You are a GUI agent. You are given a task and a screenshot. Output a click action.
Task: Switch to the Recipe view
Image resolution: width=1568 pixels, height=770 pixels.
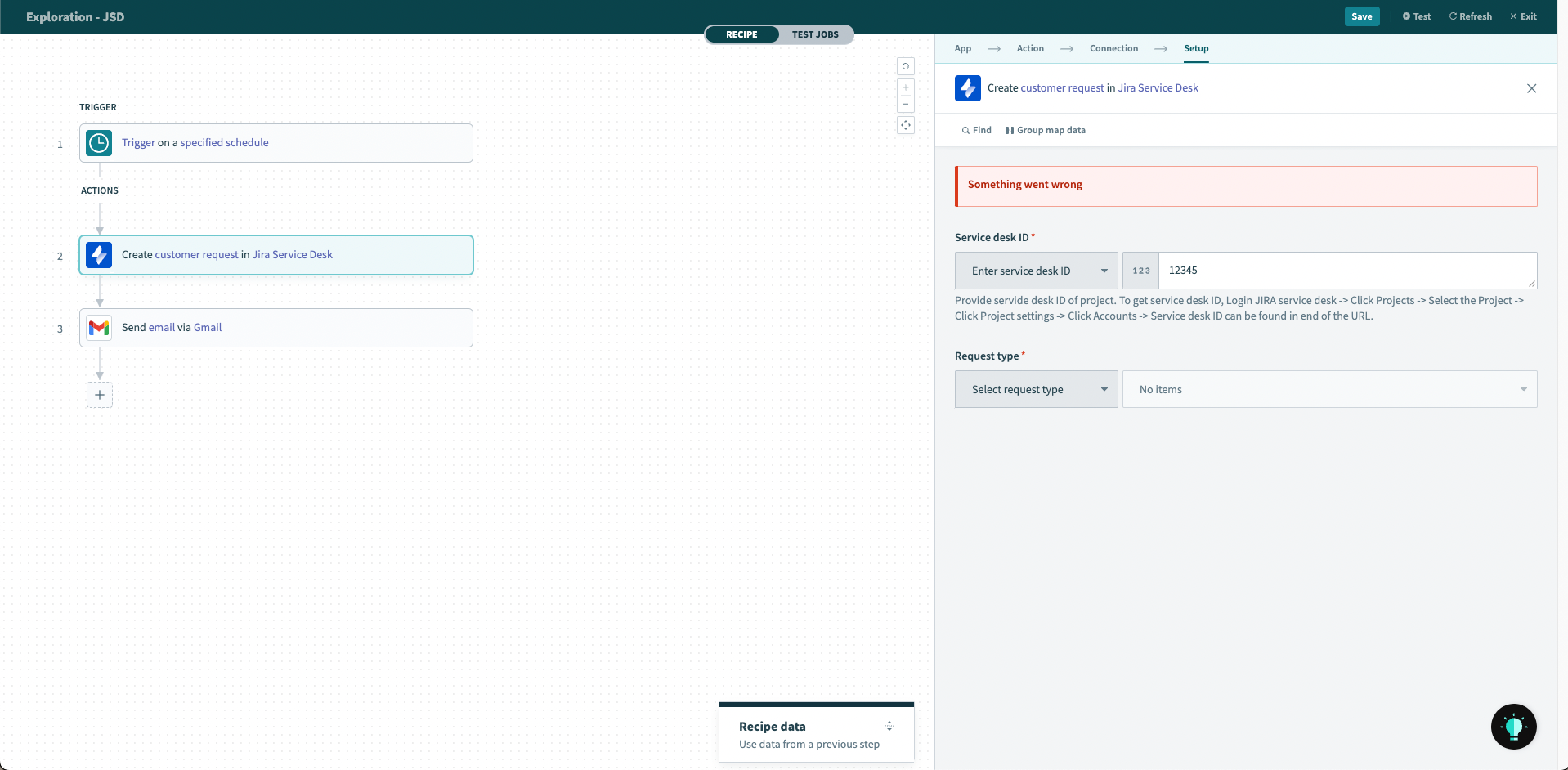(x=741, y=34)
